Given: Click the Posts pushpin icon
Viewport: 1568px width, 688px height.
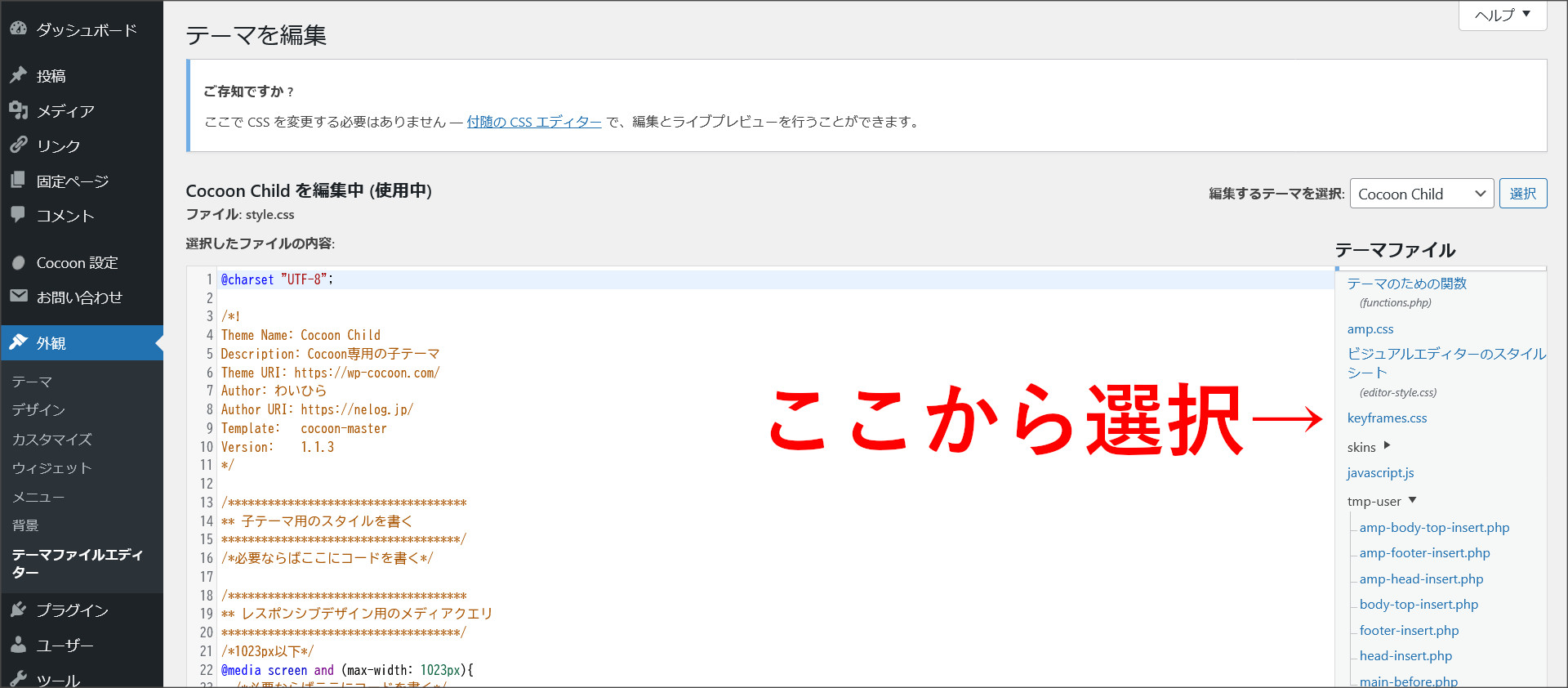Looking at the screenshot, I should coord(18,75).
